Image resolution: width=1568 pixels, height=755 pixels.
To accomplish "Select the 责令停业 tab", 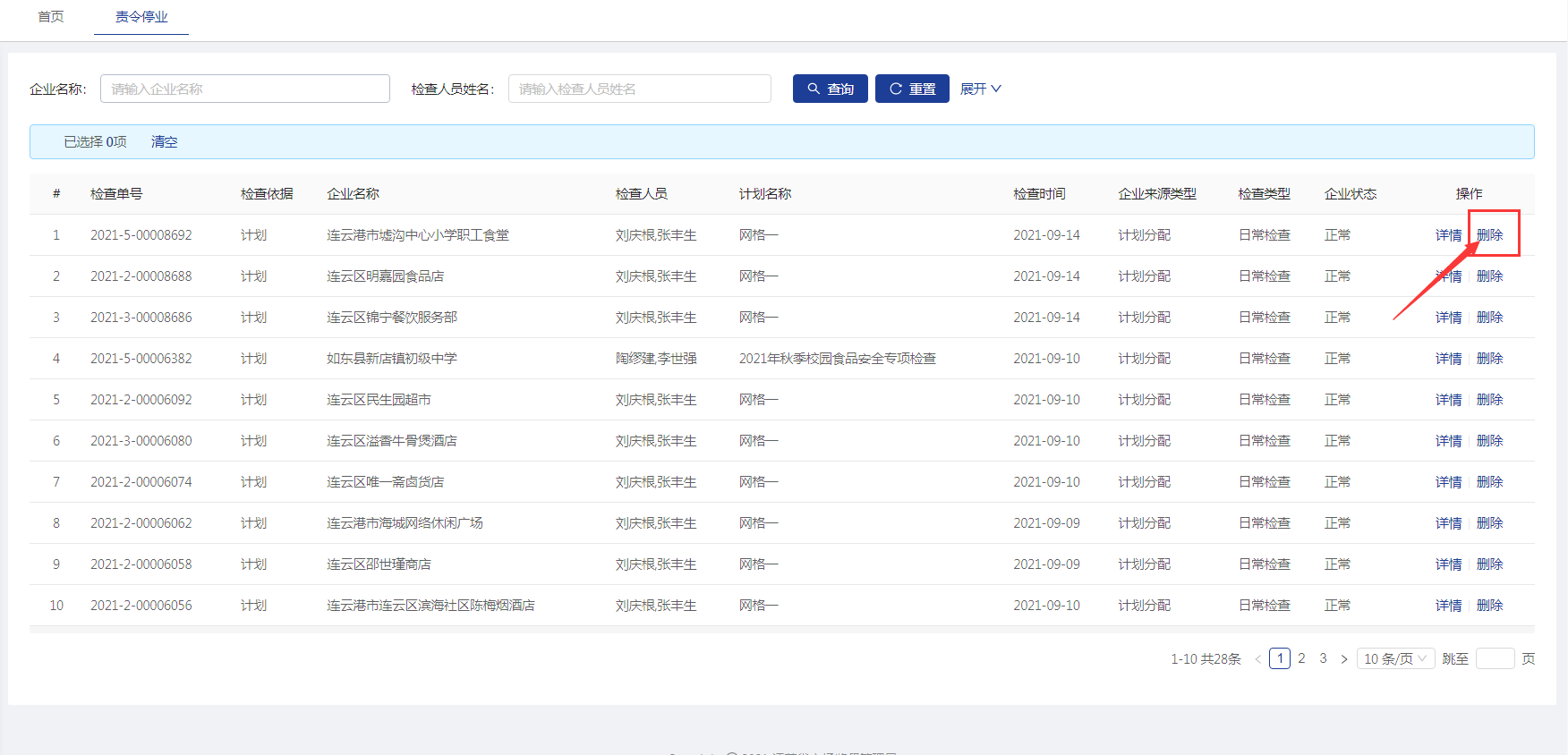I will tap(141, 17).
